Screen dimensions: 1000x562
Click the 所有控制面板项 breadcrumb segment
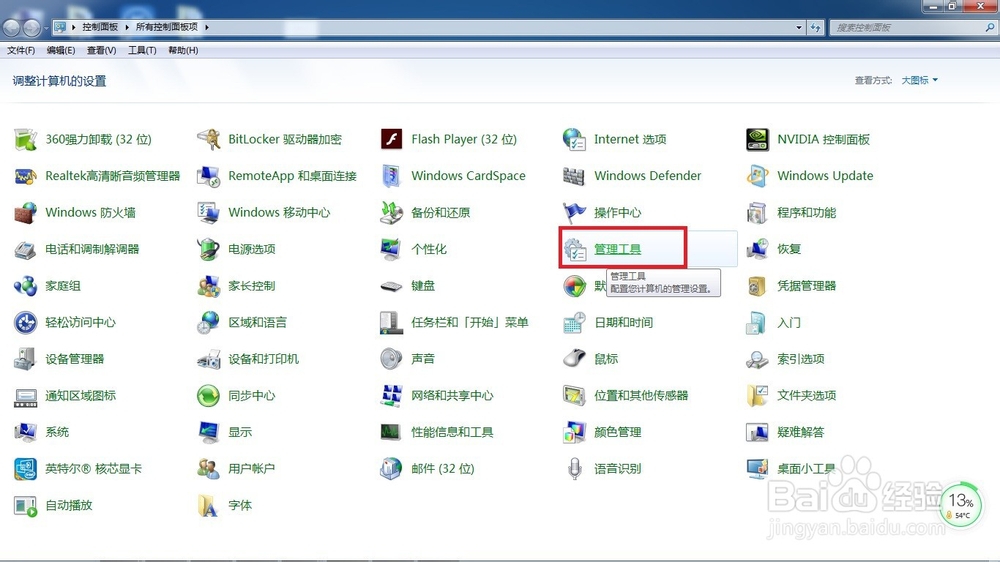tap(166, 27)
